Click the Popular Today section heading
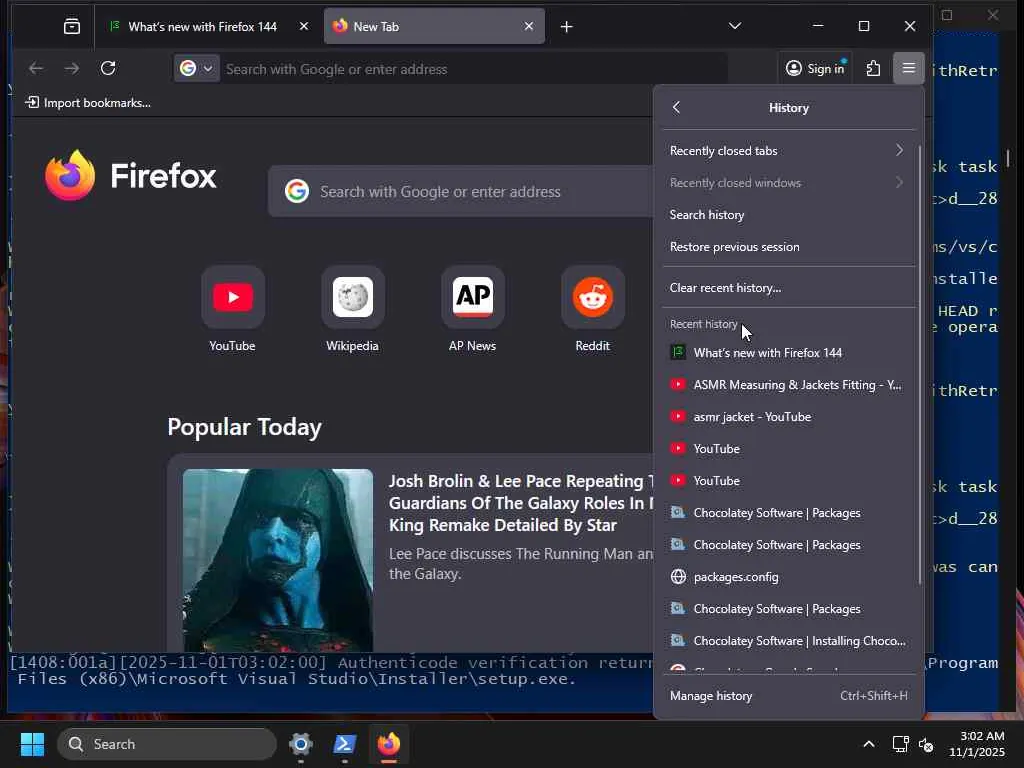The width and height of the screenshot is (1024, 768). coord(244,427)
